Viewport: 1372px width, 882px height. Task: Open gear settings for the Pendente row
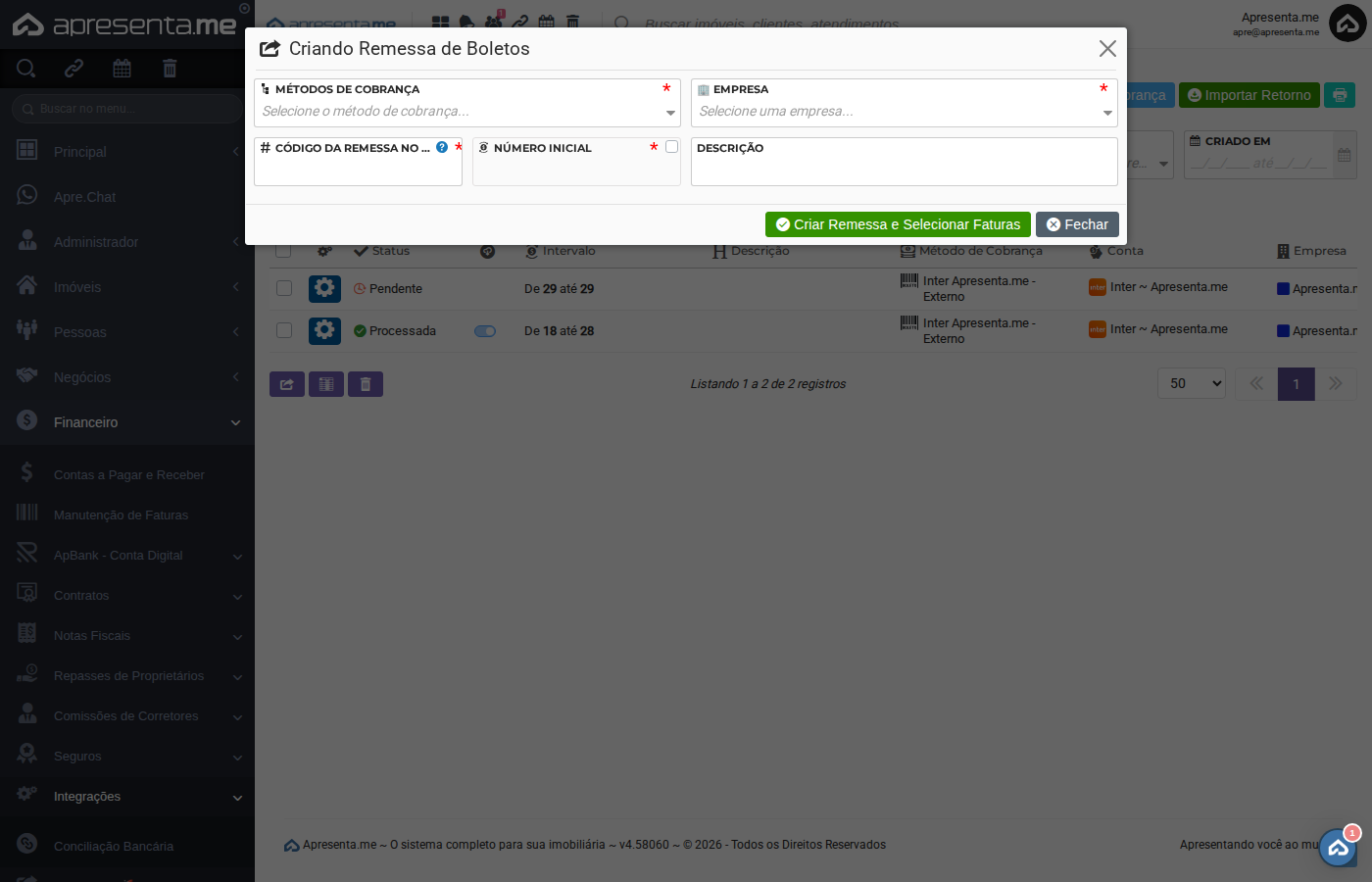pos(324,288)
